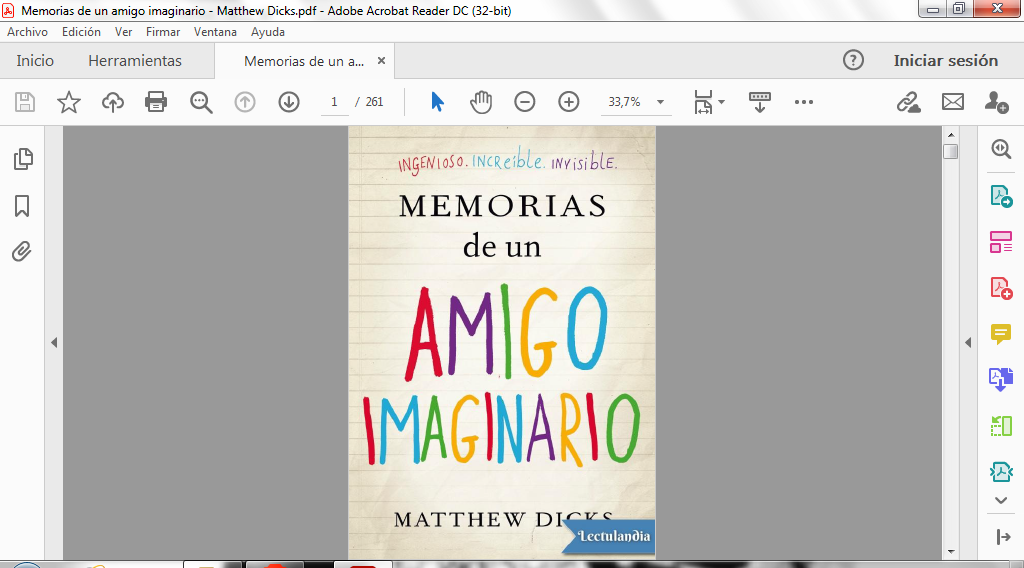Click Iniciar sesión
1024x568 pixels.
pyautogui.click(x=946, y=61)
